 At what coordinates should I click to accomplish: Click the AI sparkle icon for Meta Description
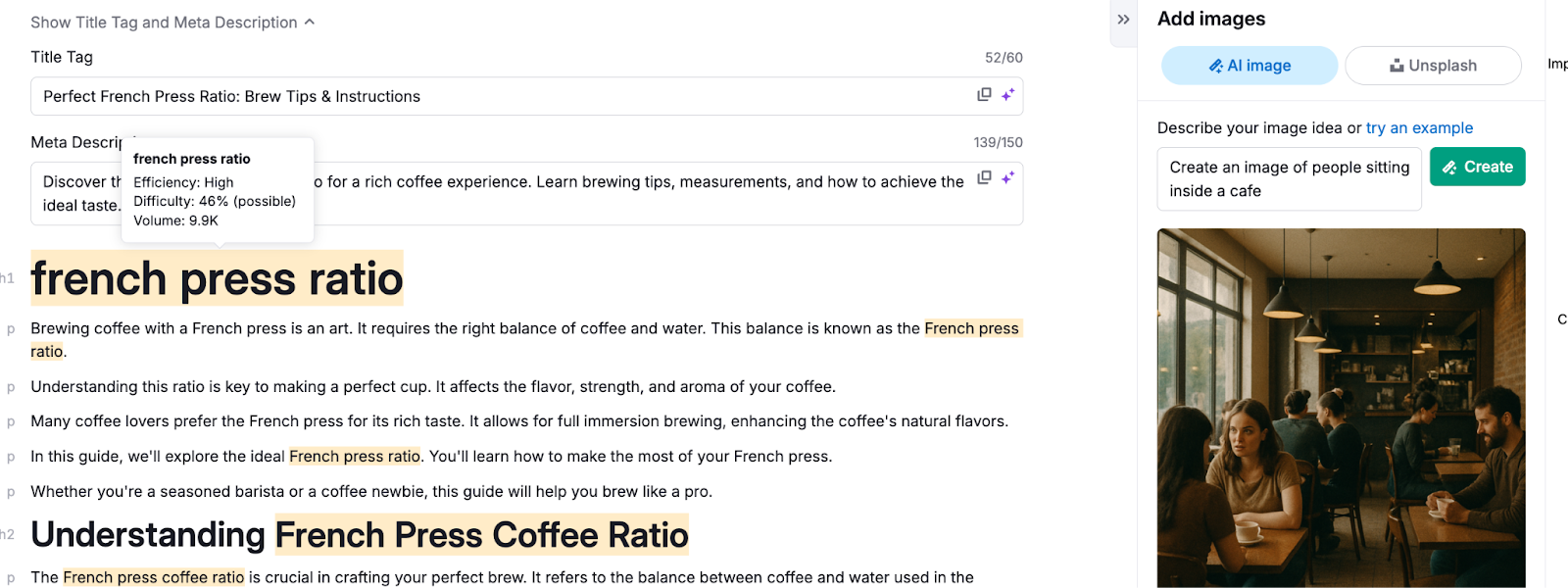(x=1007, y=178)
